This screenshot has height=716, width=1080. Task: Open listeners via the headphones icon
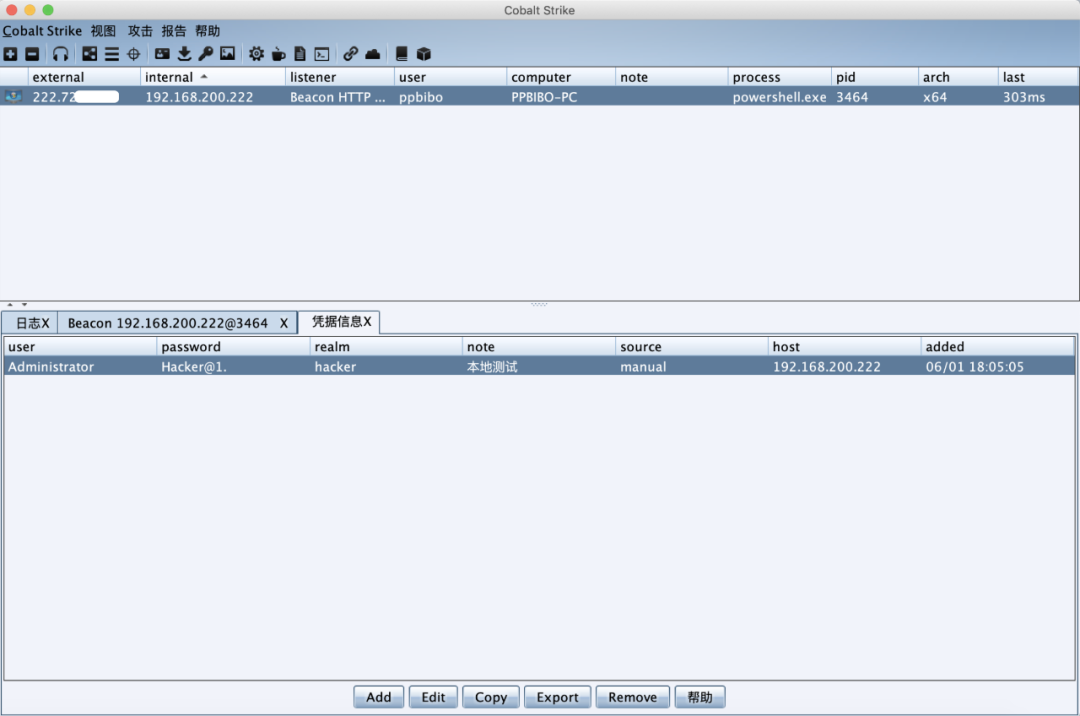(61, 54)
